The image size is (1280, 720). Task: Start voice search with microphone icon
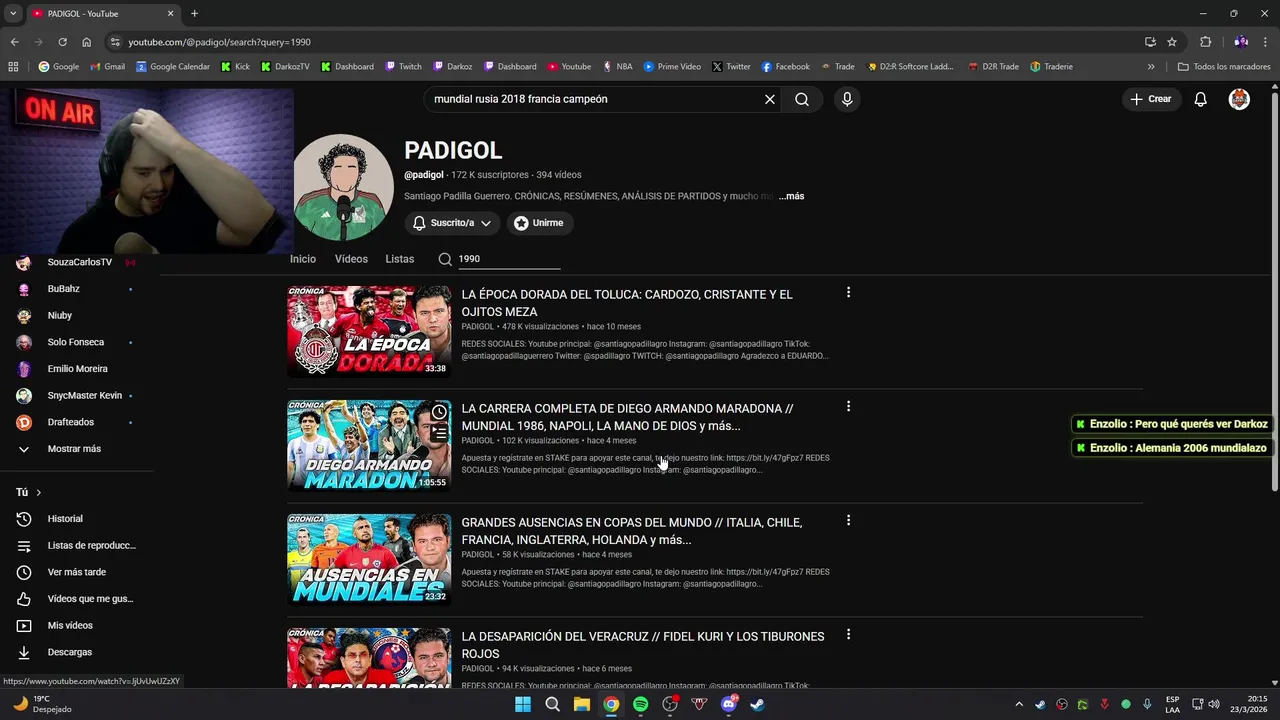click(847, 99)
